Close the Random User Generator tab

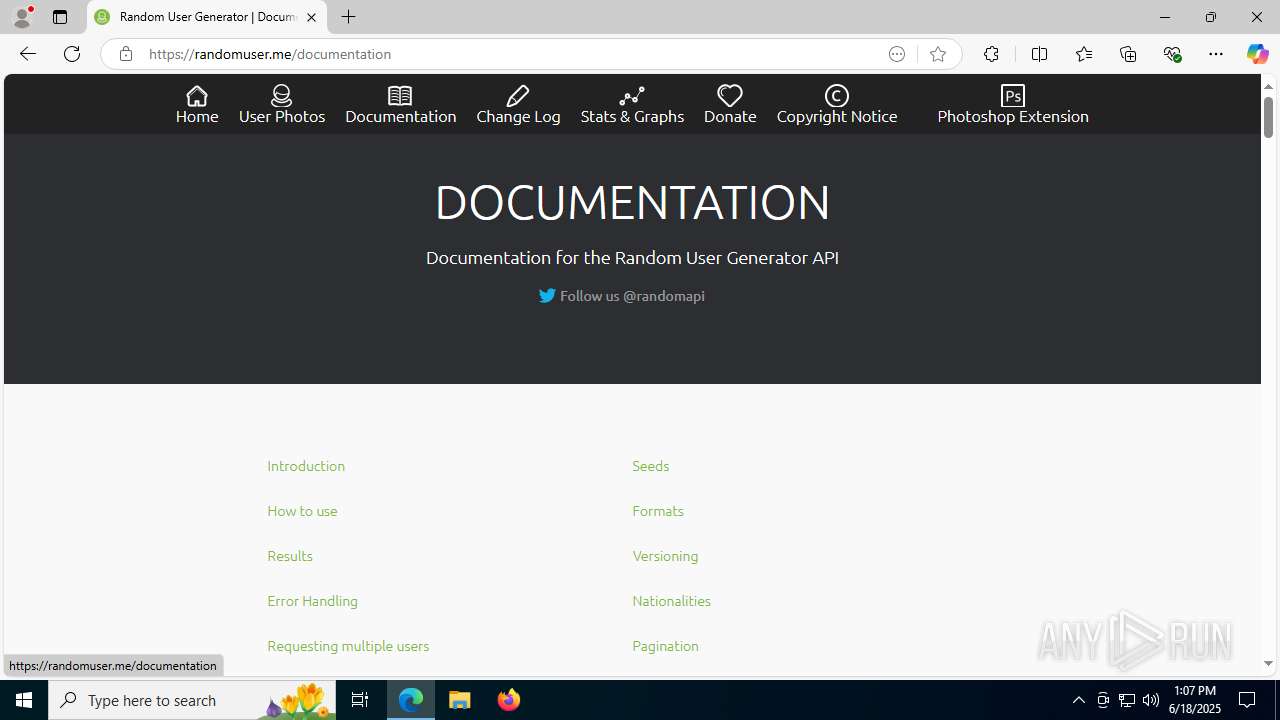(x=311, y=17)
